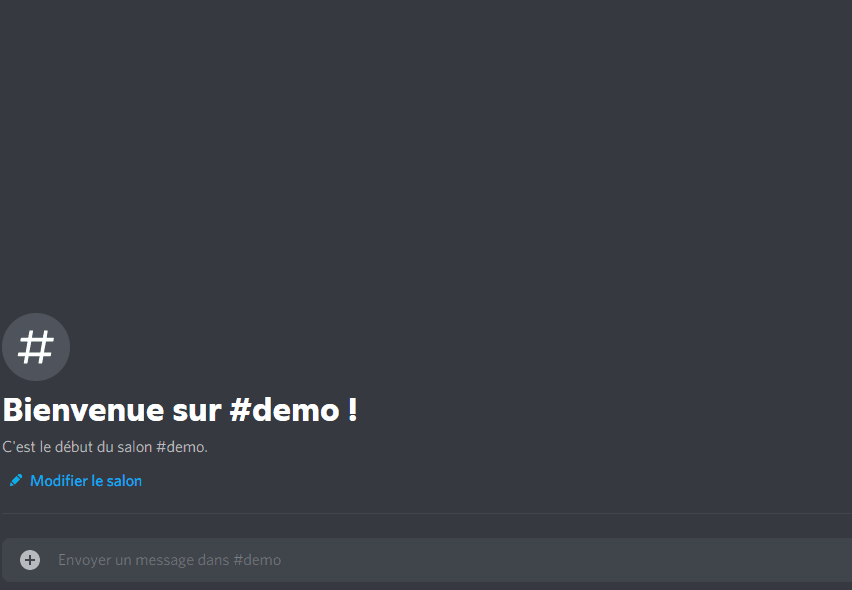The width and height of the screenshot is (852, 590).
Task: Click the C'est le début du salon text
Action: [x=77, y=447]
